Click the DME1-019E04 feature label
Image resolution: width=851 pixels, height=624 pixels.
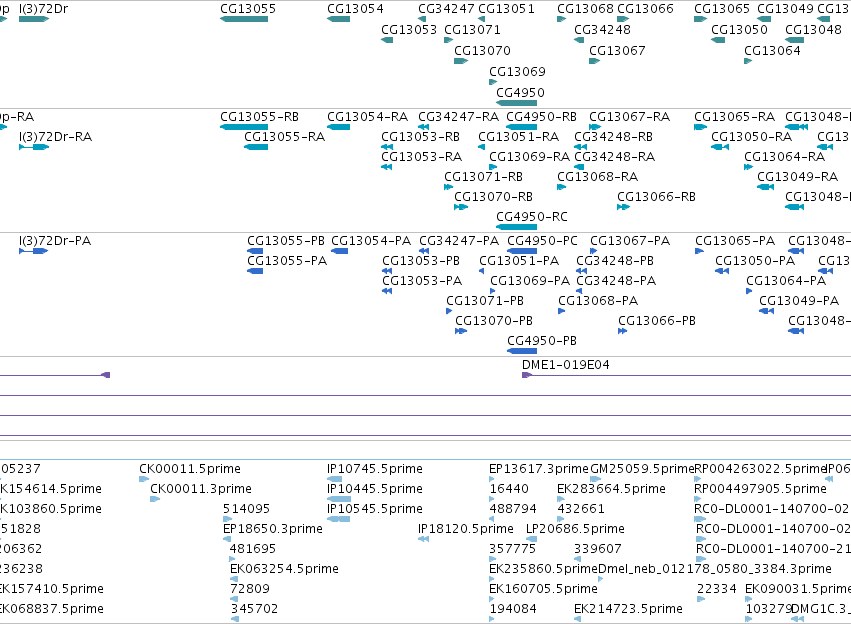[x=566, y=365]
